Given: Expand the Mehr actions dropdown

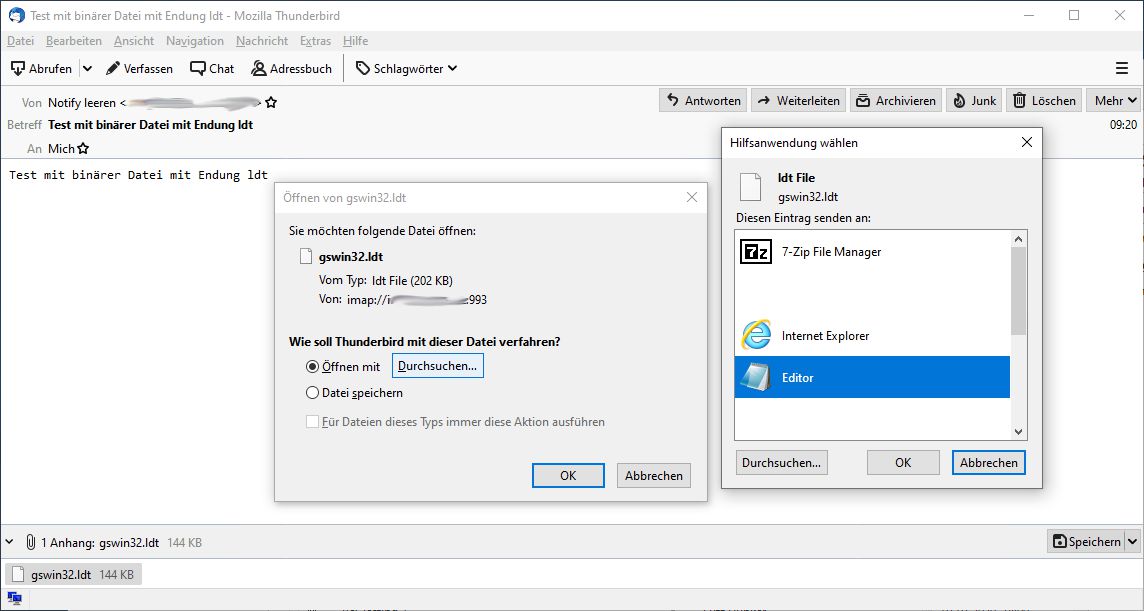Looking at the screenshot, I should pyautogui.click(x=1113, y=101).
